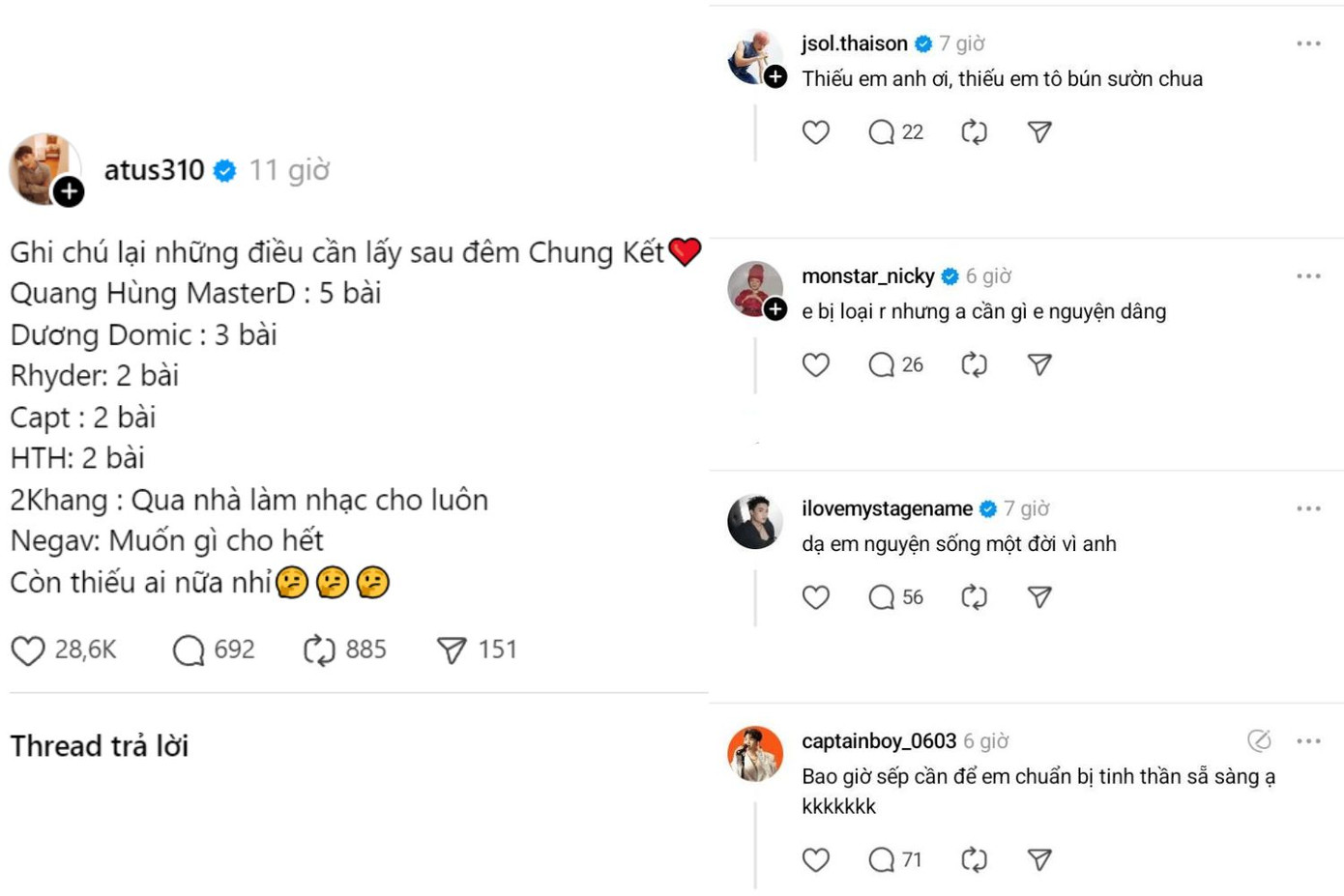Open the repost icon on atus310's post
The width and height of the screenshot is (1344, 896).
pos(321,650)
